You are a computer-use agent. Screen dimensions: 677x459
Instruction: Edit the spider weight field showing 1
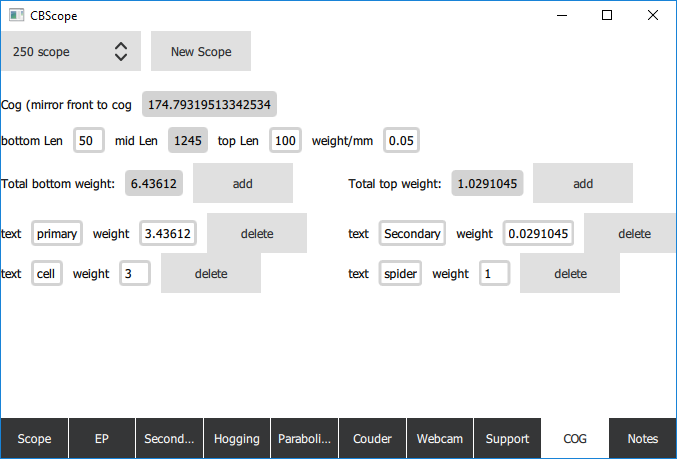tap(494, 273)
